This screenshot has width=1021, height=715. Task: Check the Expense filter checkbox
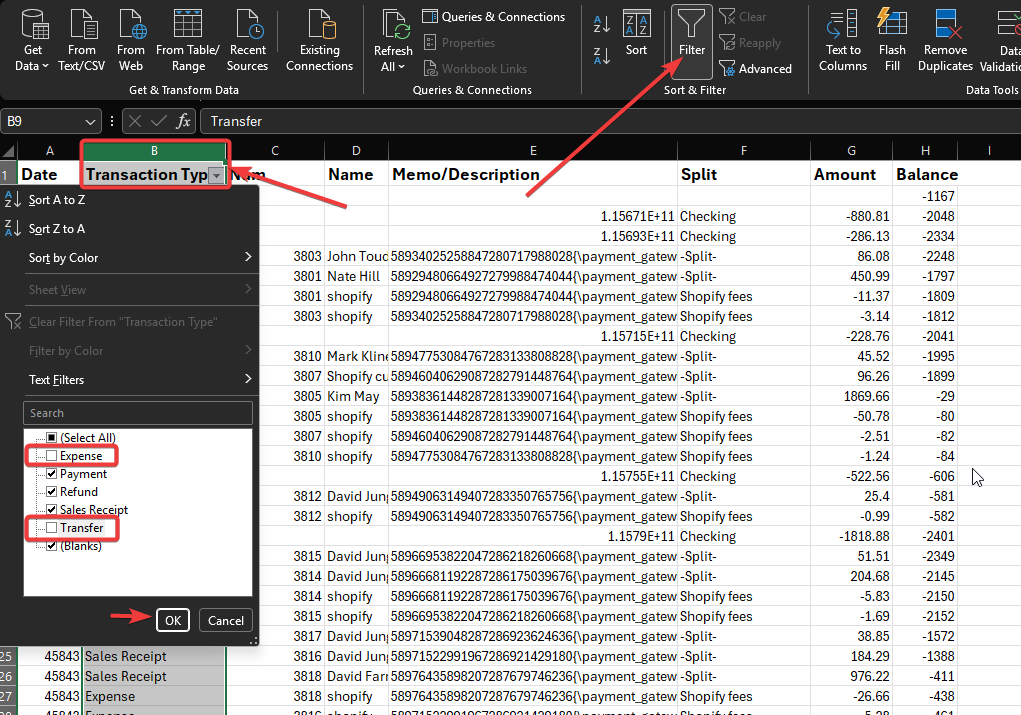pos(52,456)
